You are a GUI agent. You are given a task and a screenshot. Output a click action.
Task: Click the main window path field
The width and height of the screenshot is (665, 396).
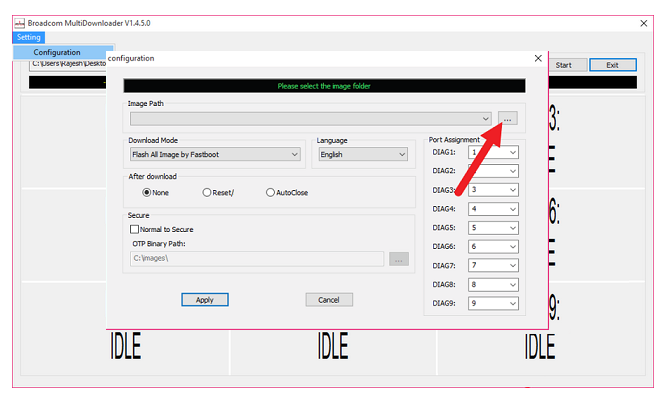point(68,64)
